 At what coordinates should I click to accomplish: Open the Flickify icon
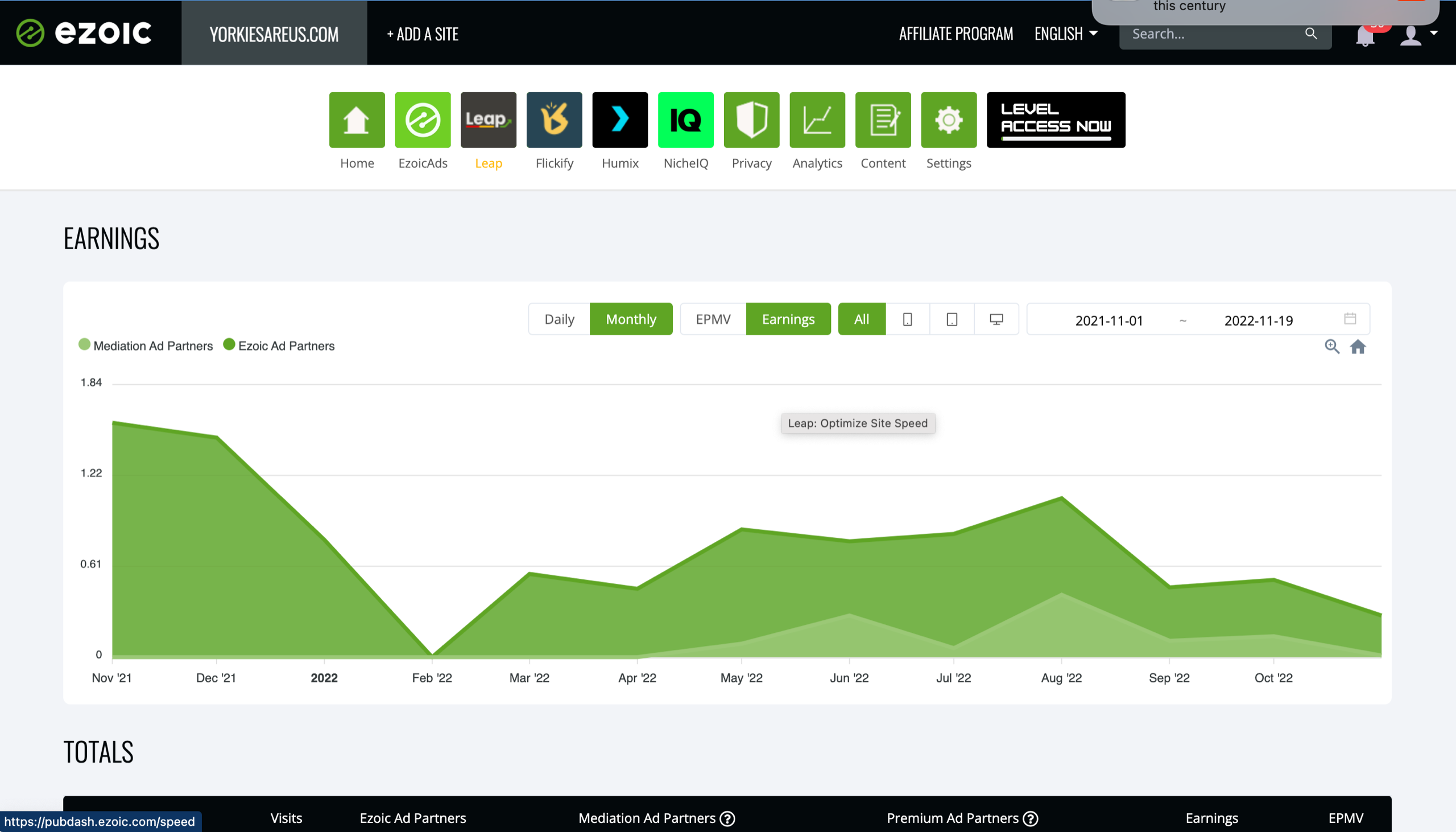554,120
